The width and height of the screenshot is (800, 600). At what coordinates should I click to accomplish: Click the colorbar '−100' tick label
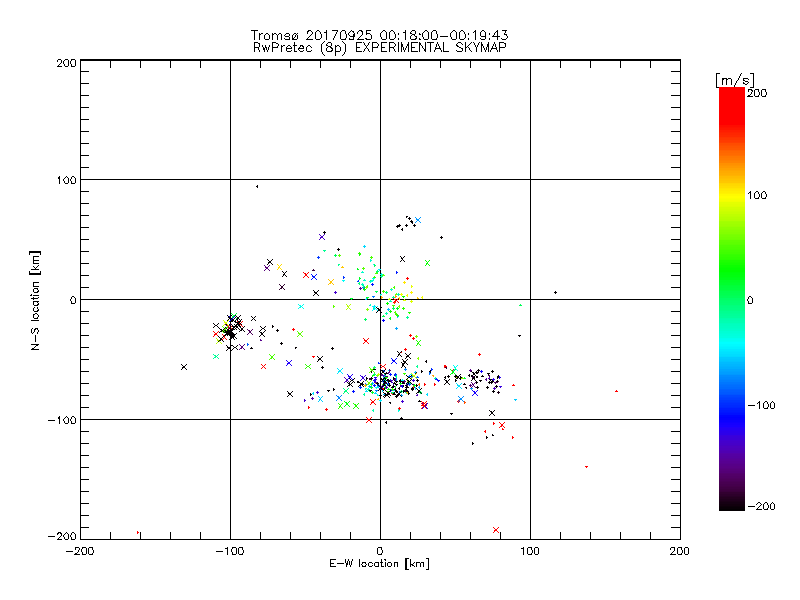[762, 405]
